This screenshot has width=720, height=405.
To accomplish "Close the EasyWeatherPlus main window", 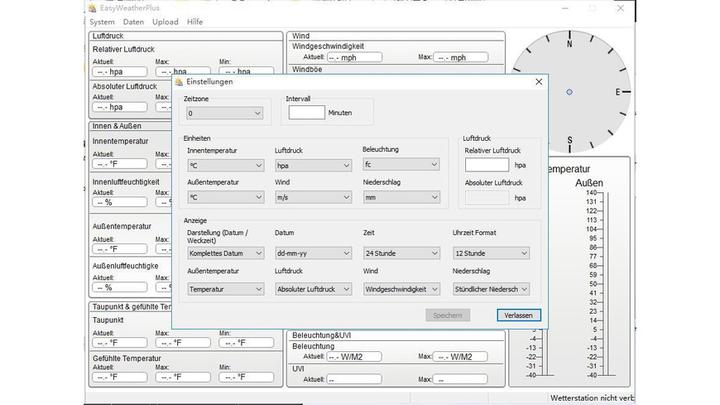I will pyautogui.click(x=620, y=8).
